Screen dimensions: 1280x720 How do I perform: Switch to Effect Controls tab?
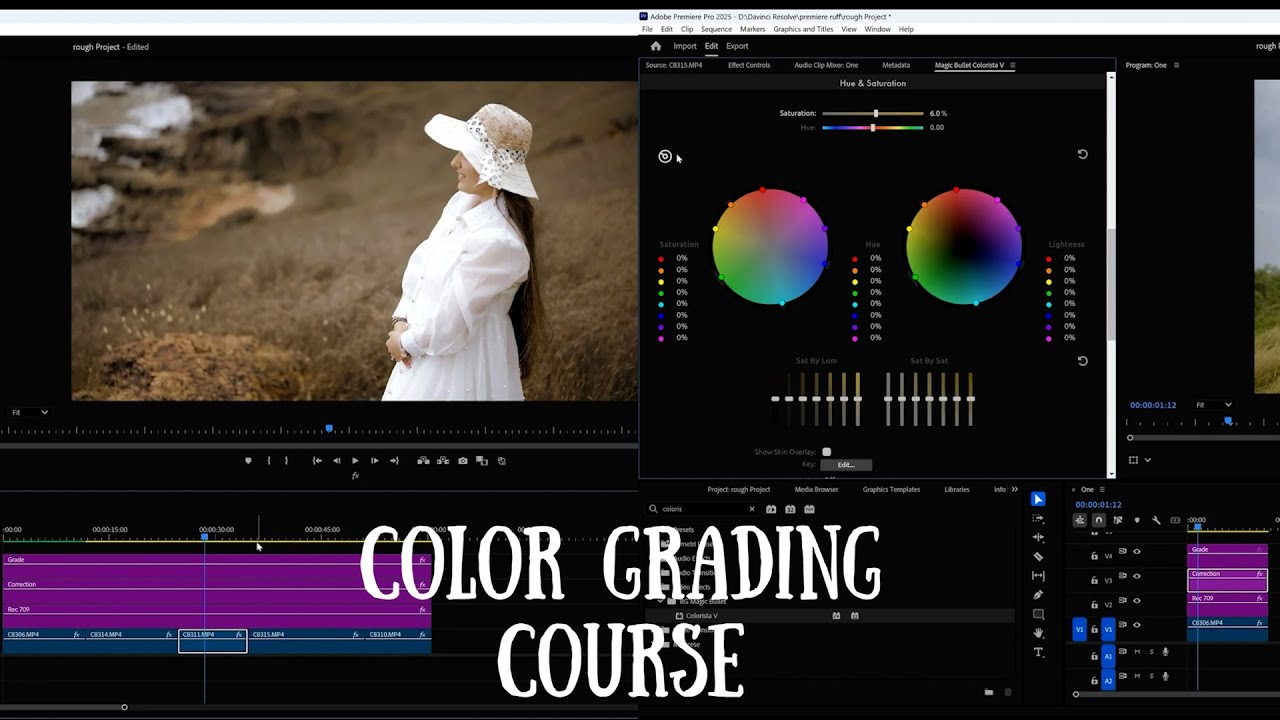click(749, 65)
